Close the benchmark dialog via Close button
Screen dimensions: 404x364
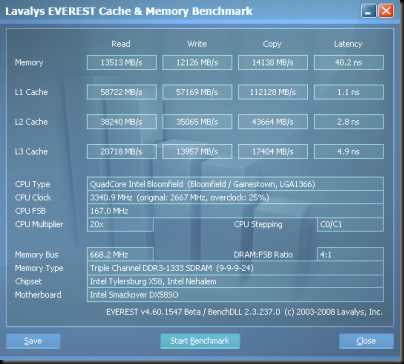point(366,341)
